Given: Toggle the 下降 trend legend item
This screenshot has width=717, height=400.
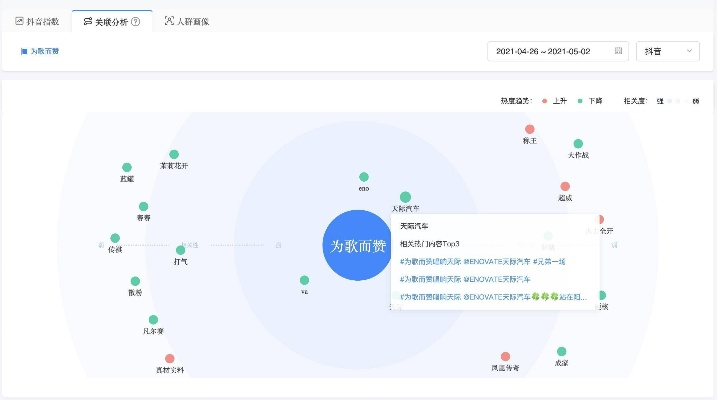Looking at the screenshot, I should point(589,101).
